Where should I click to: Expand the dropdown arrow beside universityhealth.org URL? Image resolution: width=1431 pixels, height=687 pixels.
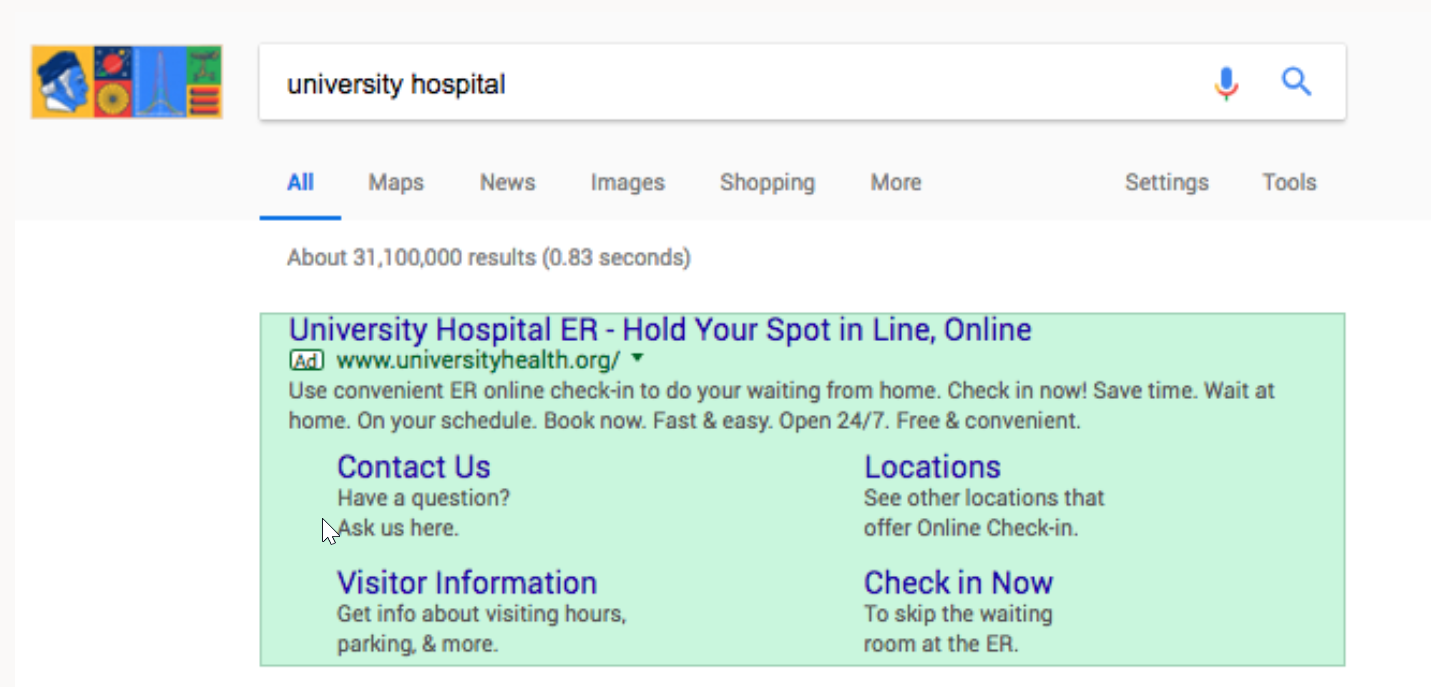[638, 358]
